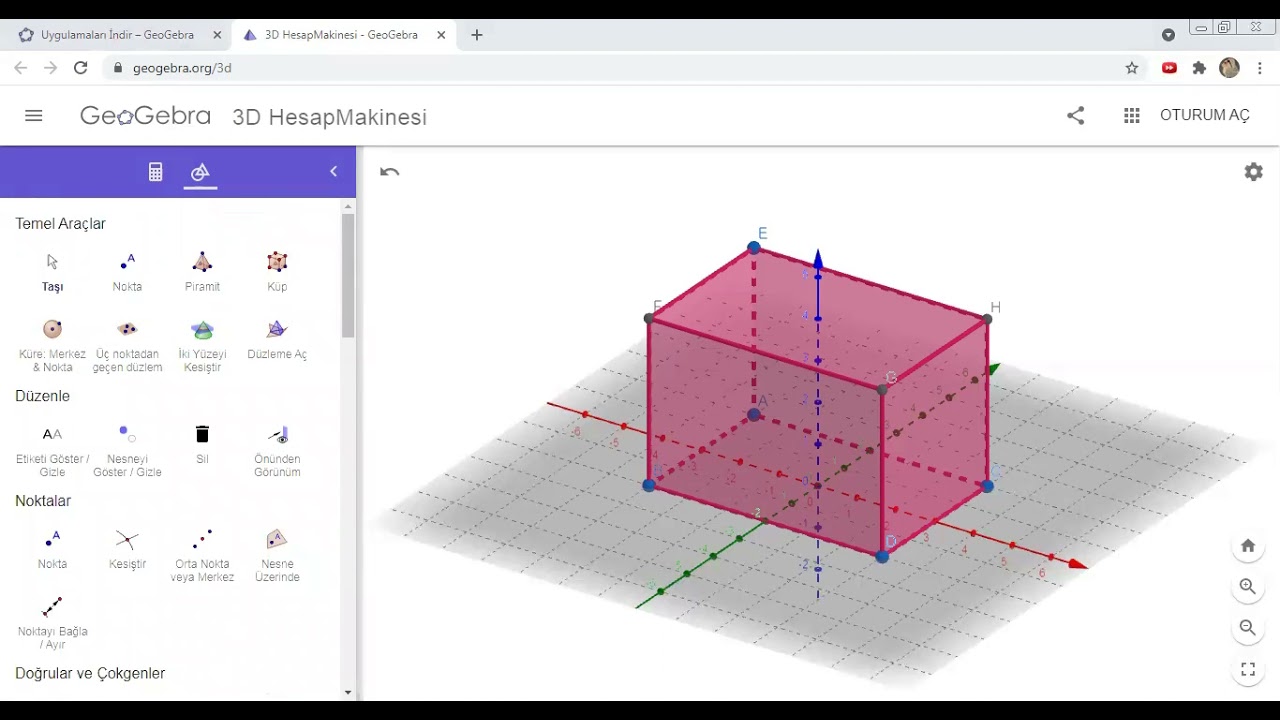Click the red YouTube extension icon

coord(1169,68)
